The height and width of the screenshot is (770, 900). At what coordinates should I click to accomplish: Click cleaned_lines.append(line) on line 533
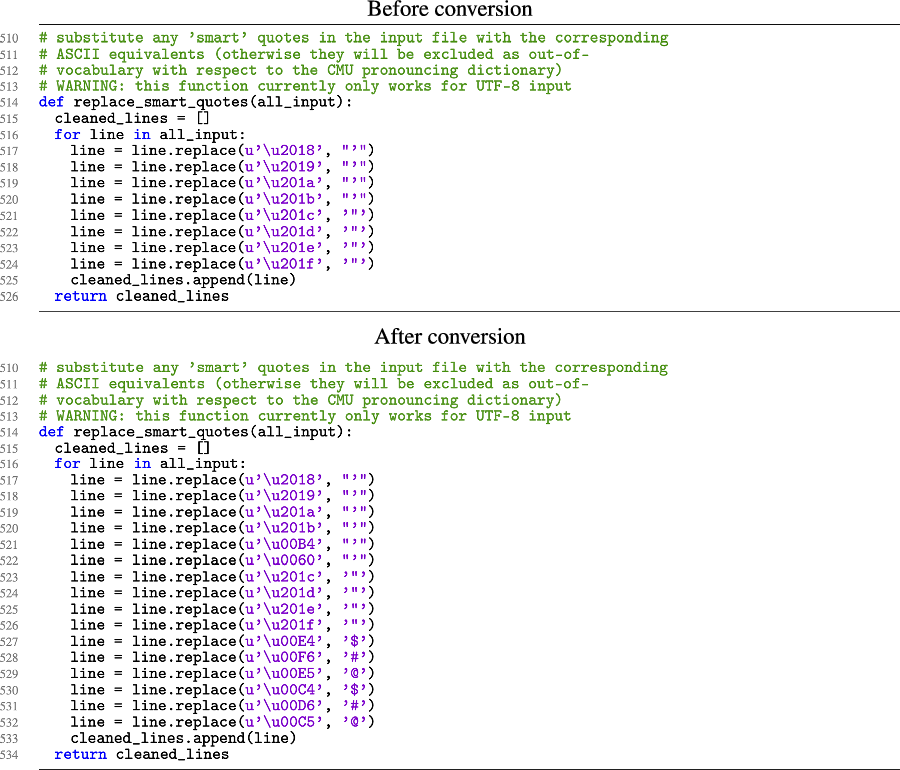point(183,738)
